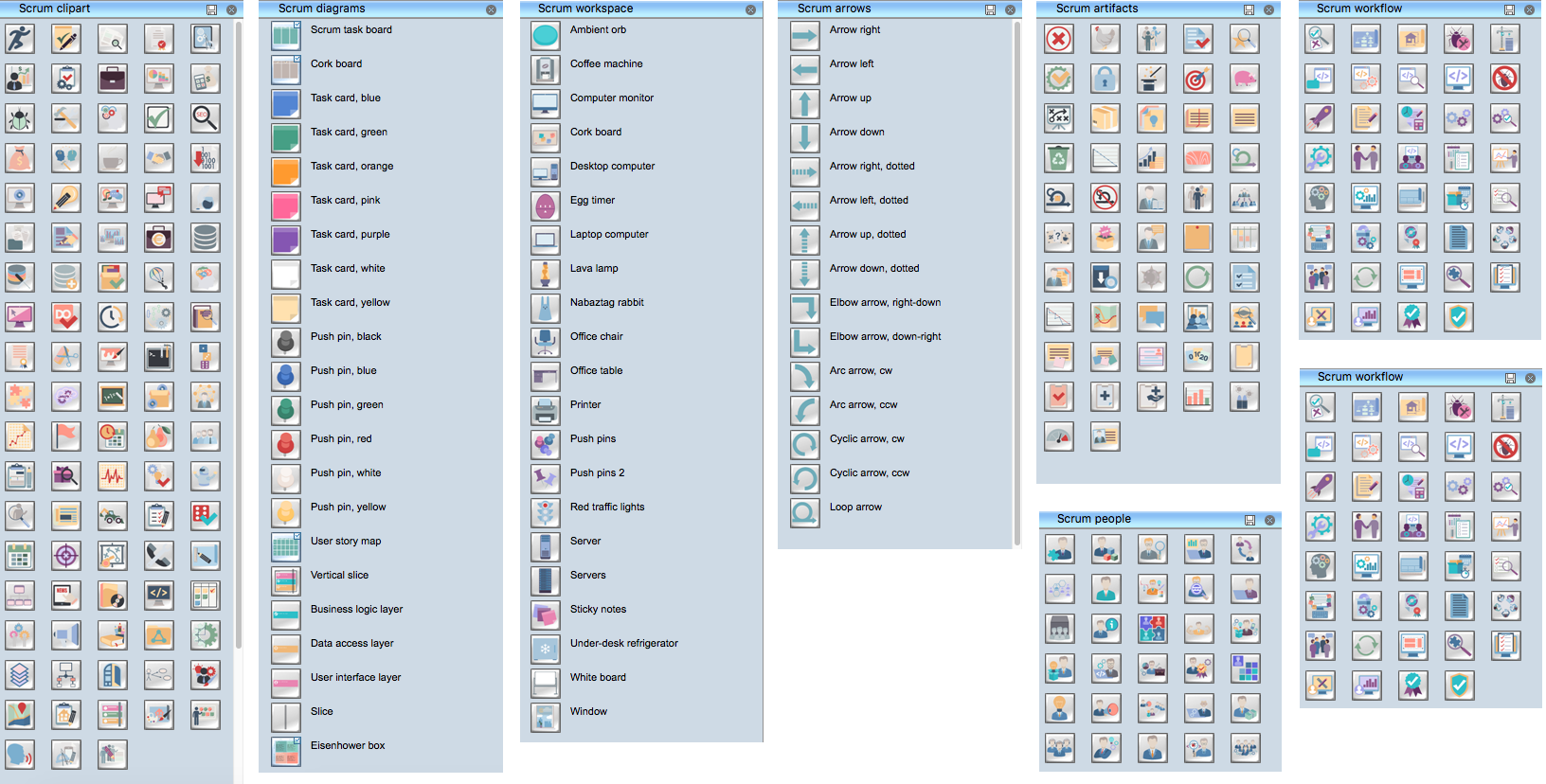The width and height of the screenshot is (1546, 784).
Task: Click the recycle bin icon in Scrum artifacts
Action: (1059, 158)
